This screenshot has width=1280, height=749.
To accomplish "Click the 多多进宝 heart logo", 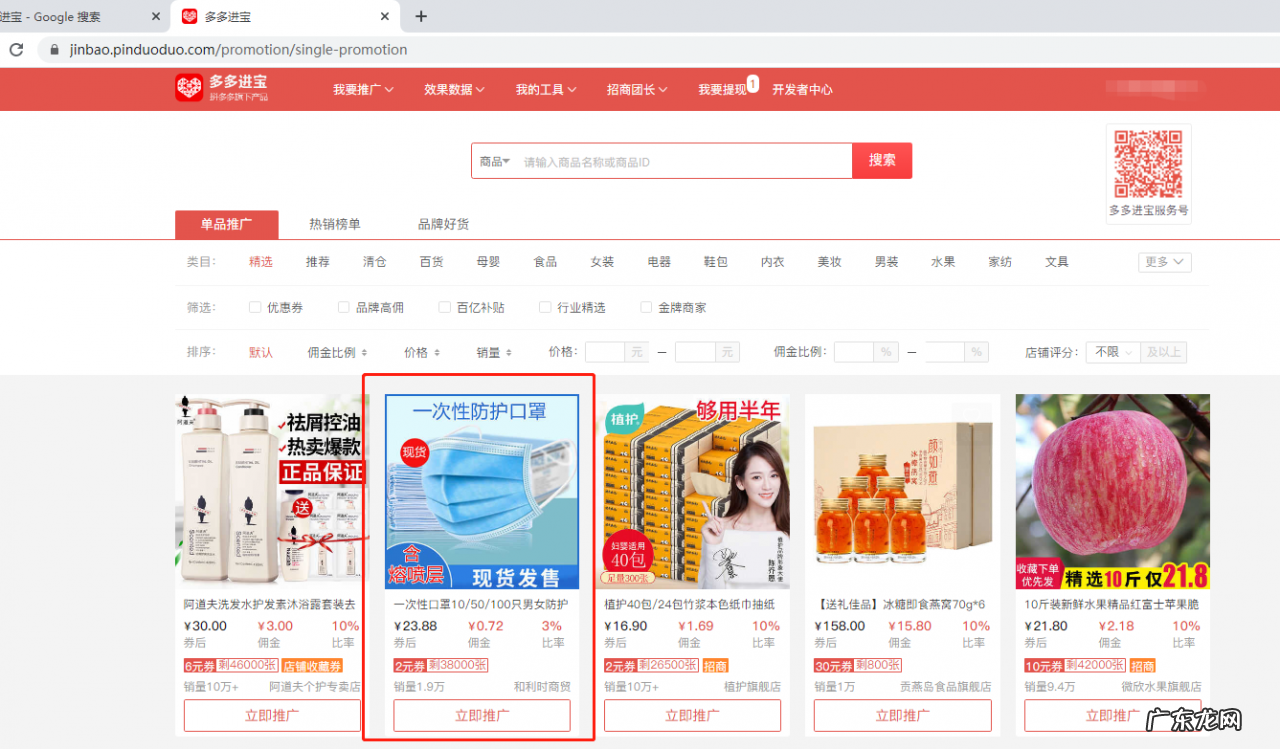I will pos(191,88).
